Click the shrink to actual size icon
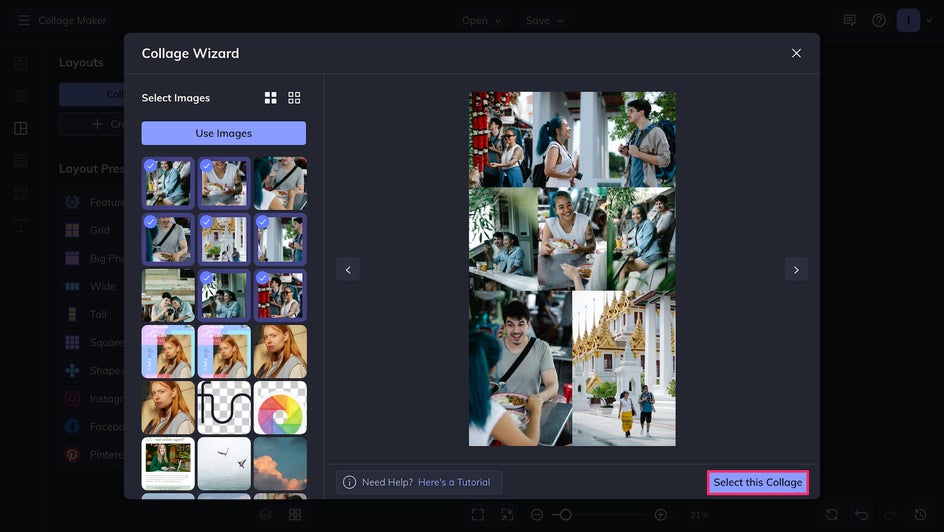The width and height of the screenshot is (944, 532). click(508, 515)
